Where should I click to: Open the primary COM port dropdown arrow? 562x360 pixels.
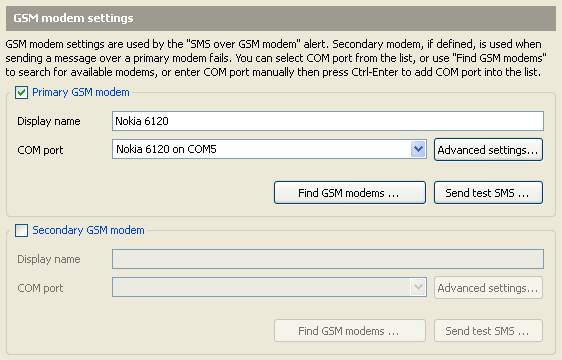point(418,149)
